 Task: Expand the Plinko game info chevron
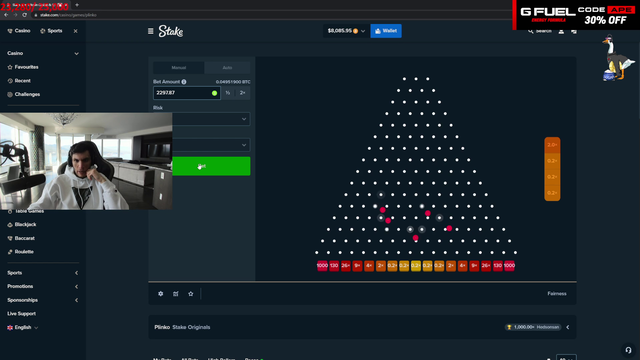568,327
